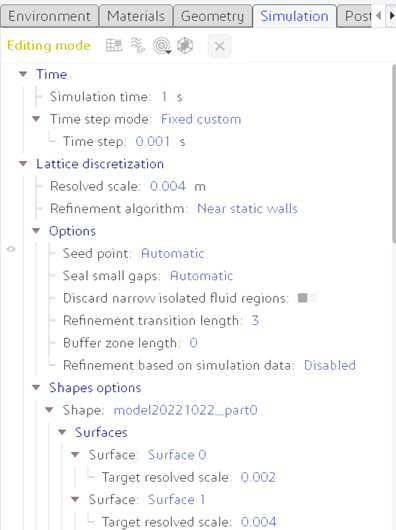Click the vertical scrollbar of the panel

pyautogui.click(x=394, y=154)
